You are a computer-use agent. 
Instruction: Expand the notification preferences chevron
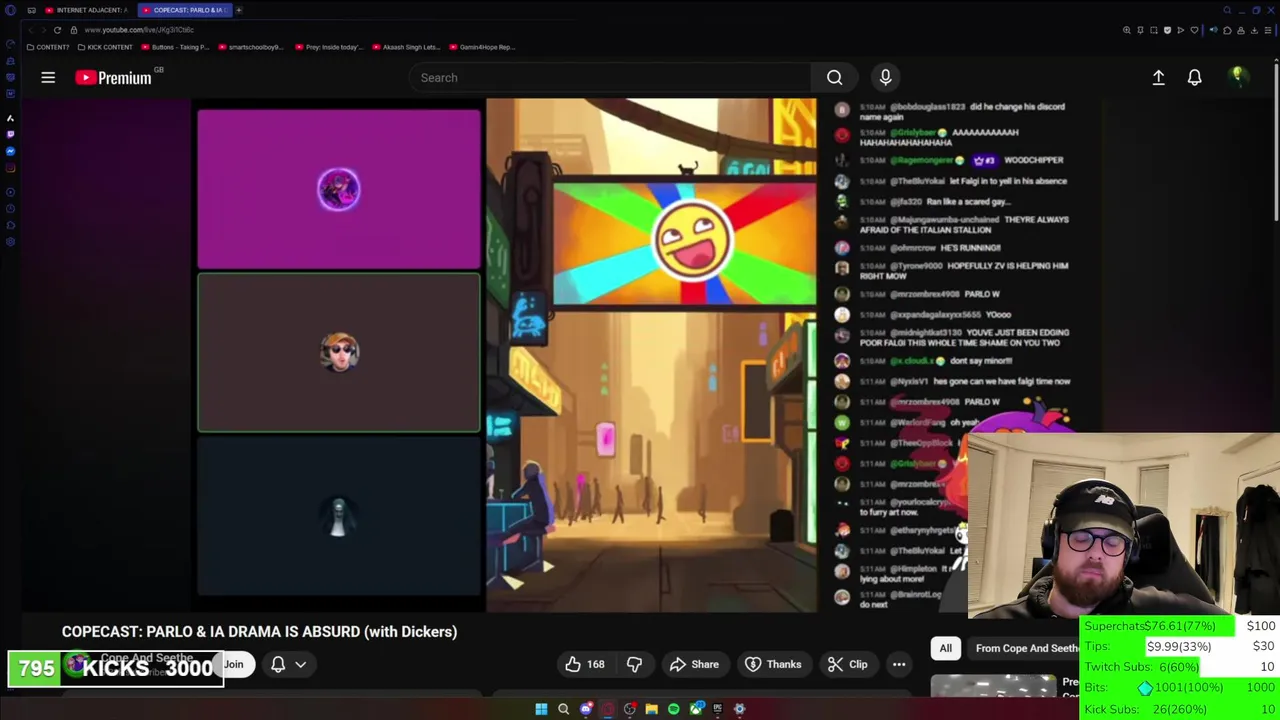coord(300,664)
